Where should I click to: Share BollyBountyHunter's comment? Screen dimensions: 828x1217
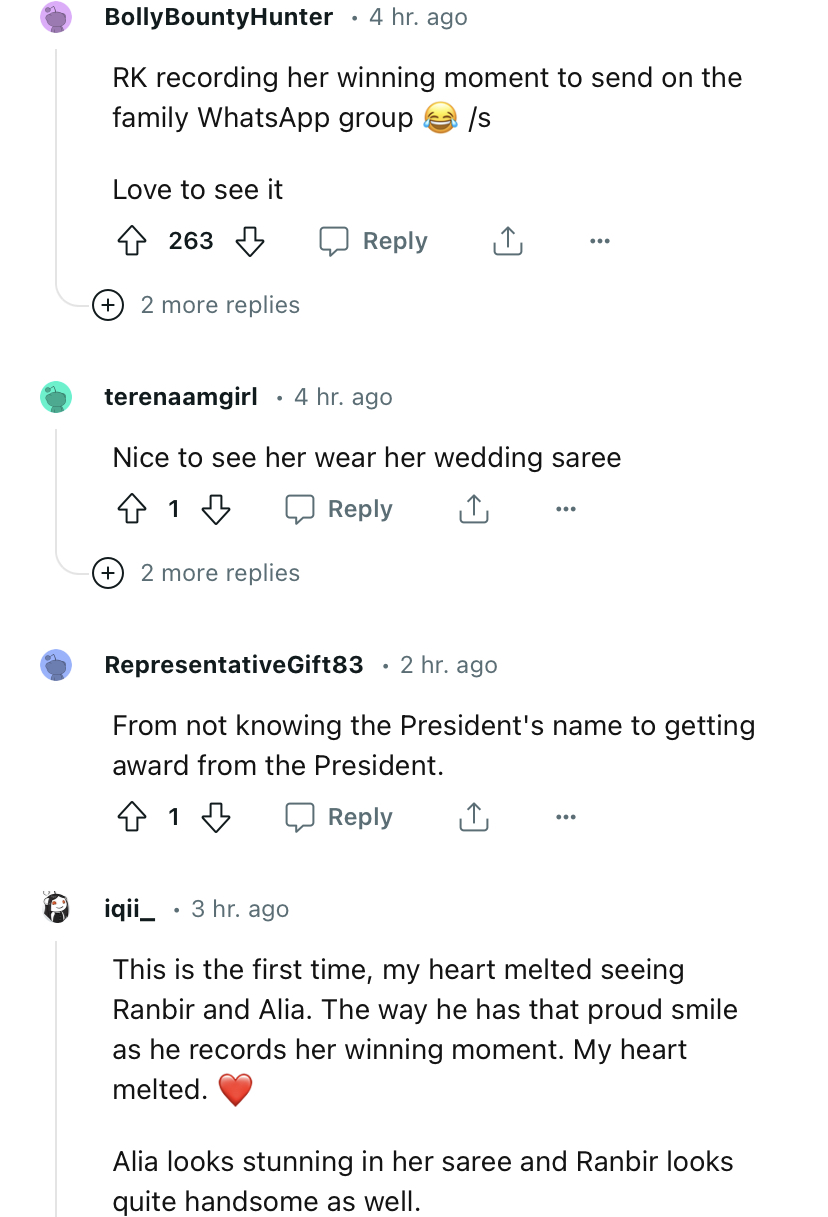(508, 241)
